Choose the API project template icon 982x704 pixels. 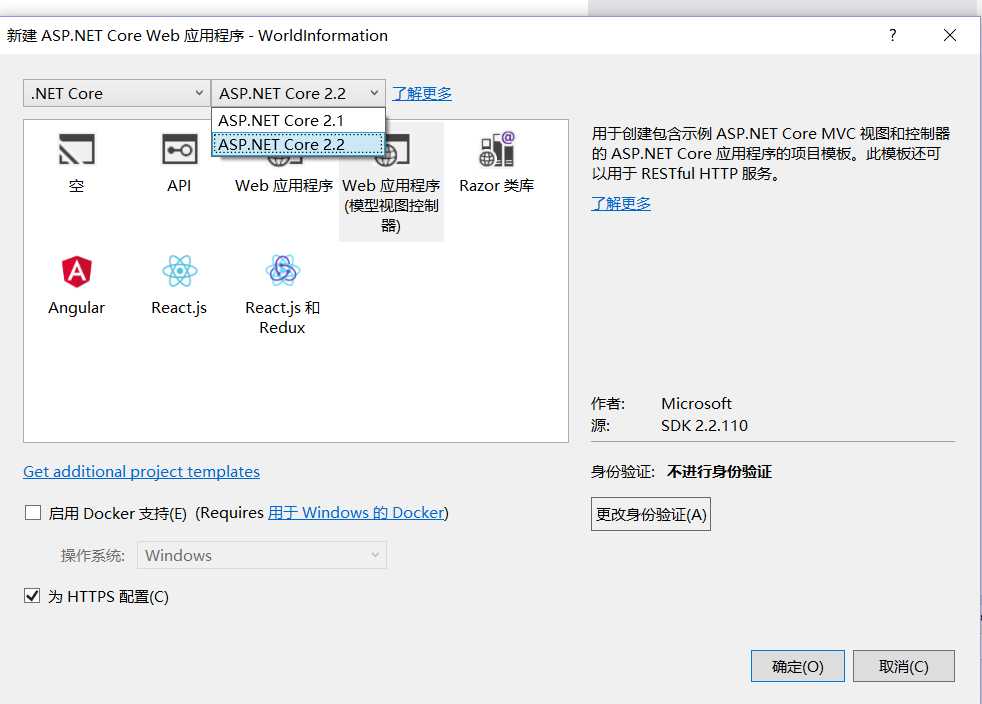coord(179,149)
